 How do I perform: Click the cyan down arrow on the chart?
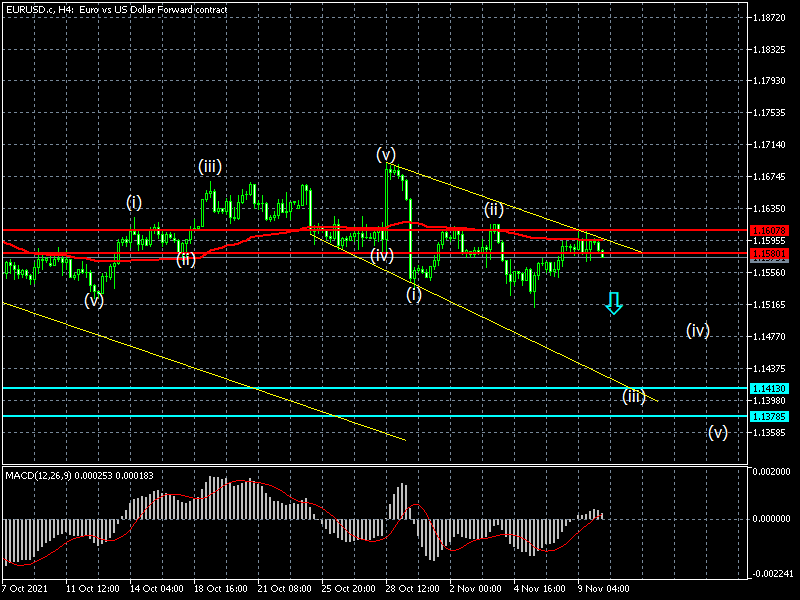(x=614, y=304)
